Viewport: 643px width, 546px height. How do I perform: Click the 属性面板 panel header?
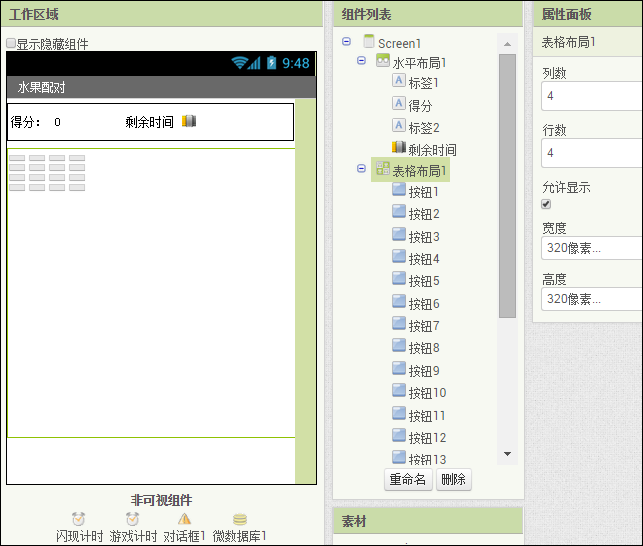click(x=588, y=14)
